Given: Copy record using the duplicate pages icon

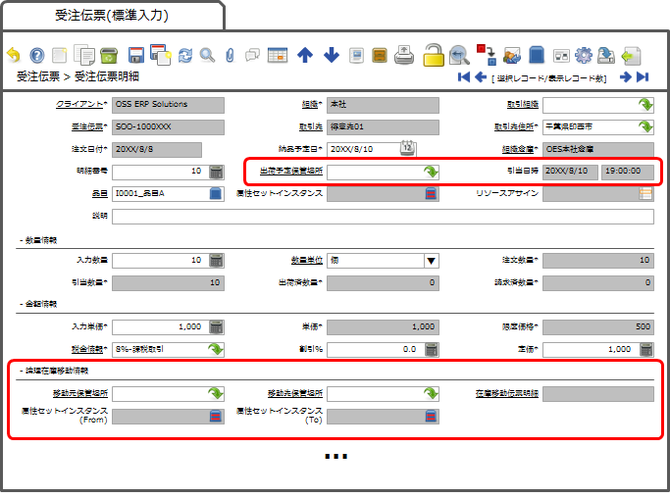Looking at the screenshot, I should 84,55.
